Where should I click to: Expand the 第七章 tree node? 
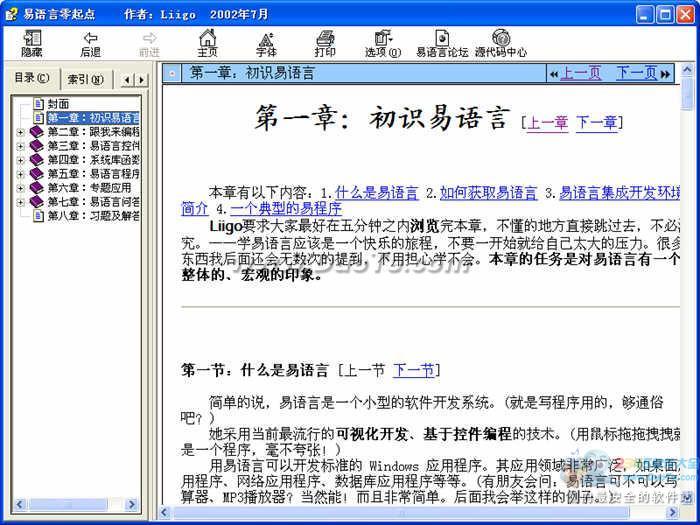pyautogui.click(x=20, y=202)
